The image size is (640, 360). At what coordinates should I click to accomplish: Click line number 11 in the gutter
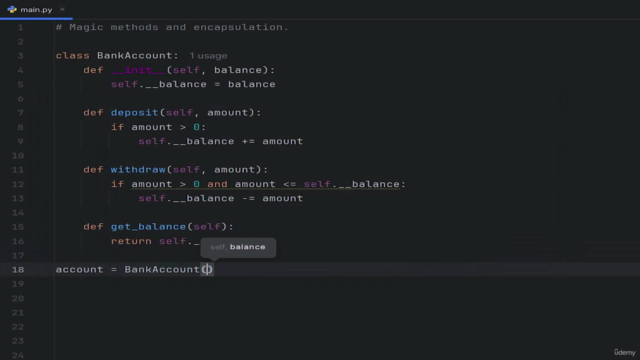(18, 170)
